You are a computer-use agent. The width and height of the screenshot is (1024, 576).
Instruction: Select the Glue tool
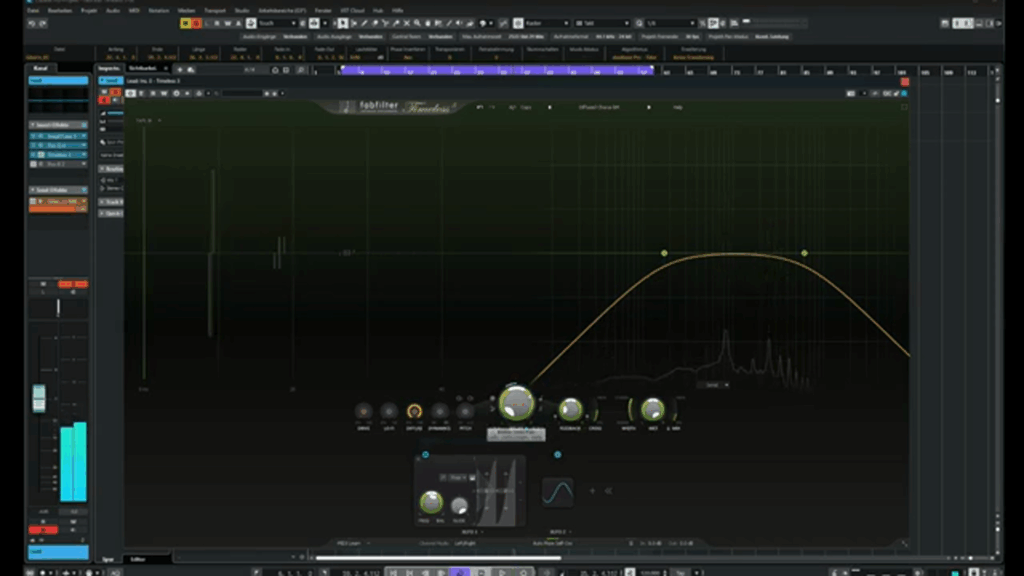[x=396, y=24]
